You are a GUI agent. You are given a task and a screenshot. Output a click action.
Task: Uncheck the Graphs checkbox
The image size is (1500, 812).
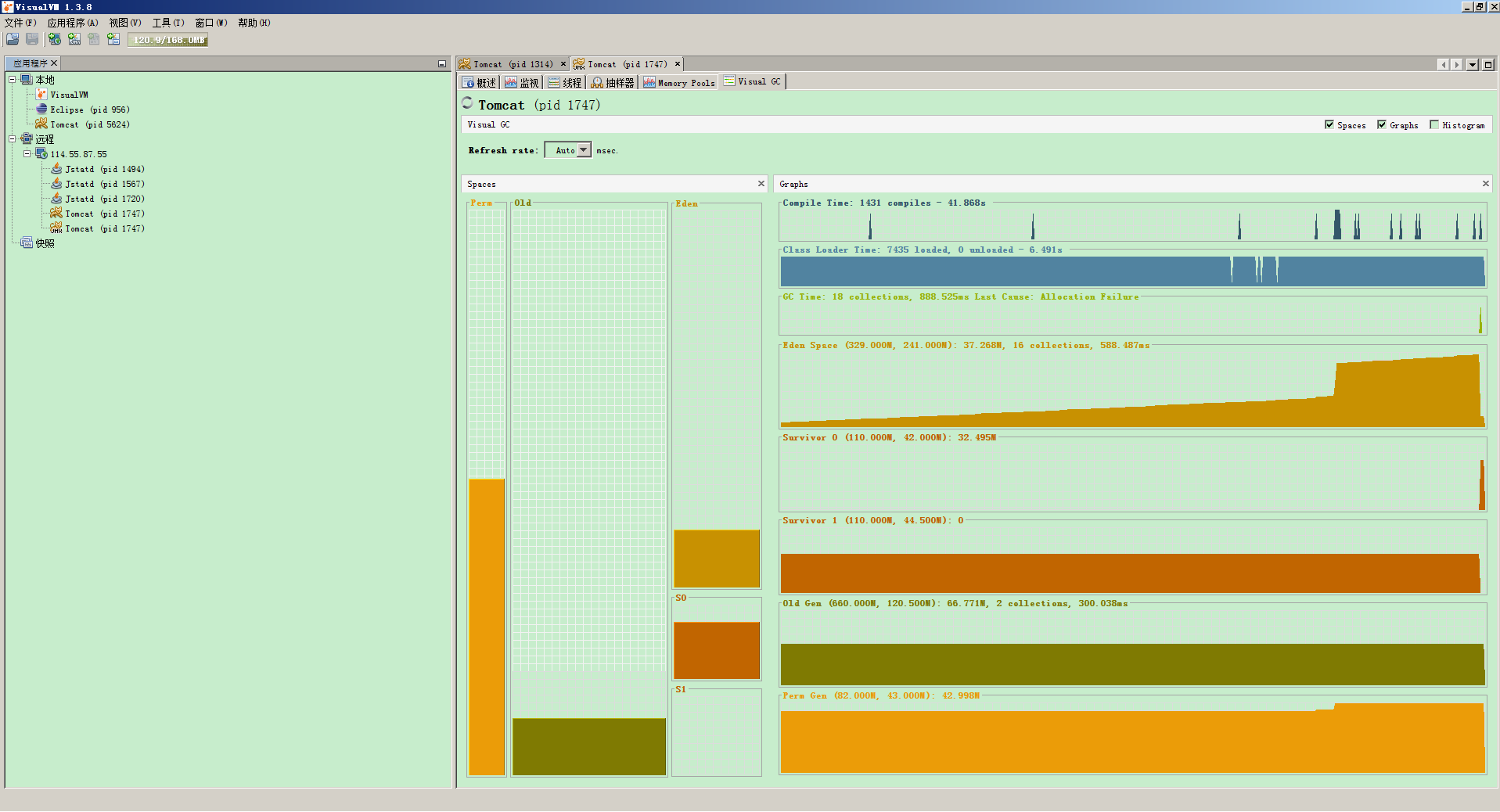(x=1382, y=124)
